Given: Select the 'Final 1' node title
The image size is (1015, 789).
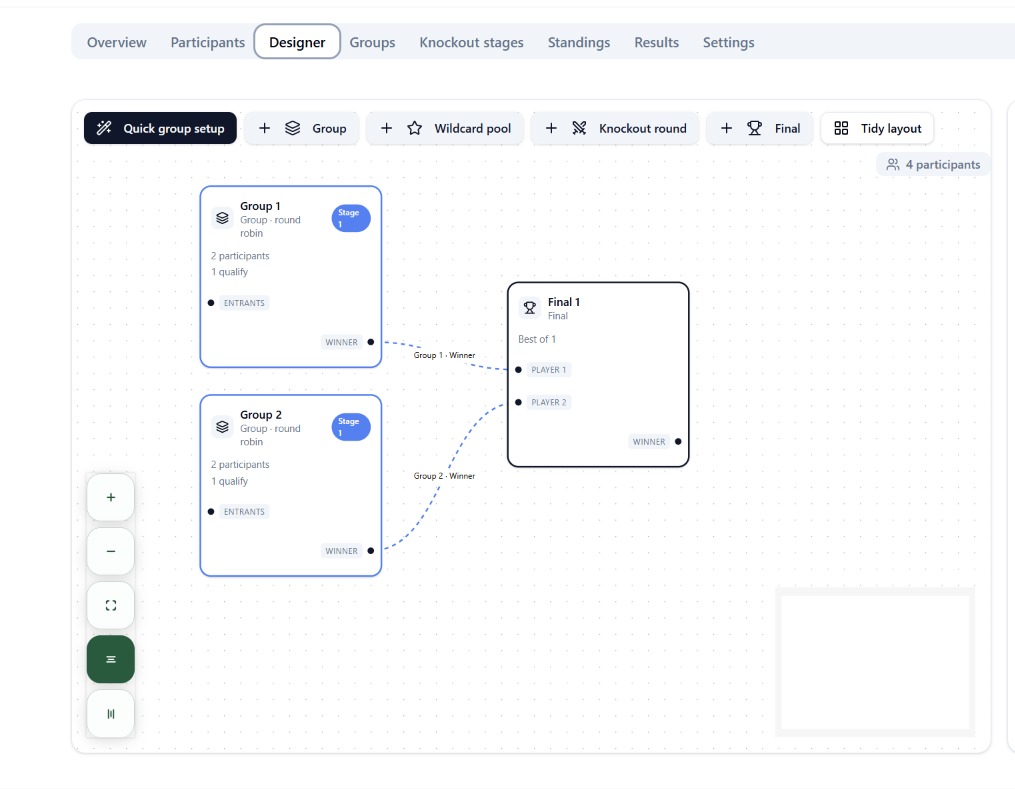Looking at the screenshot, I should click(x=564, y=302).
